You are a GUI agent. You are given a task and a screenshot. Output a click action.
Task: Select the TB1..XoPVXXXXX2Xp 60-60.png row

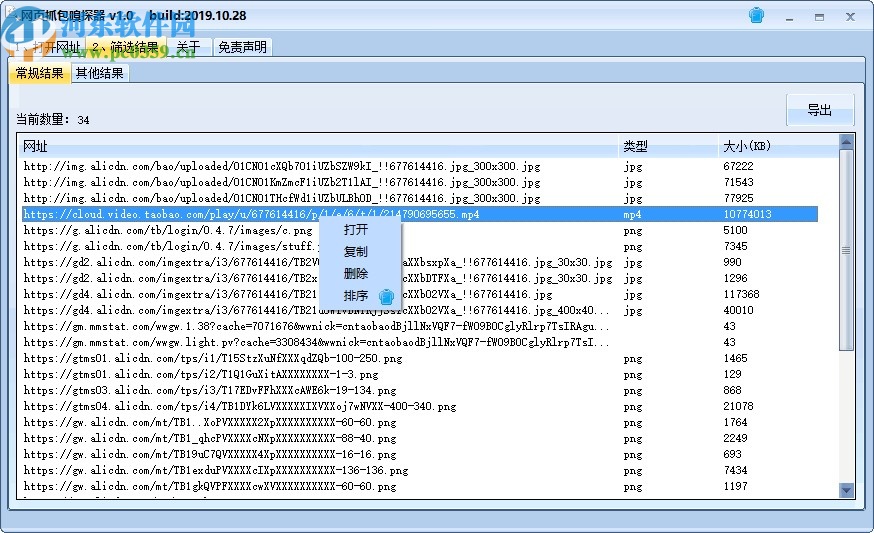click(420, 423)
